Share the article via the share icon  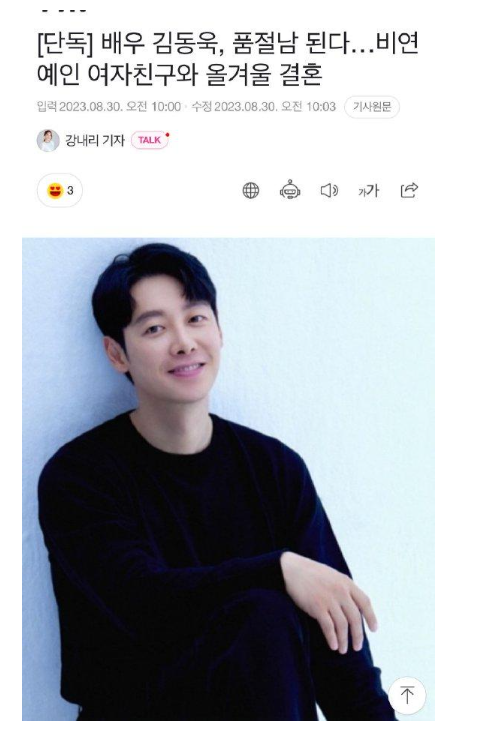409,190
